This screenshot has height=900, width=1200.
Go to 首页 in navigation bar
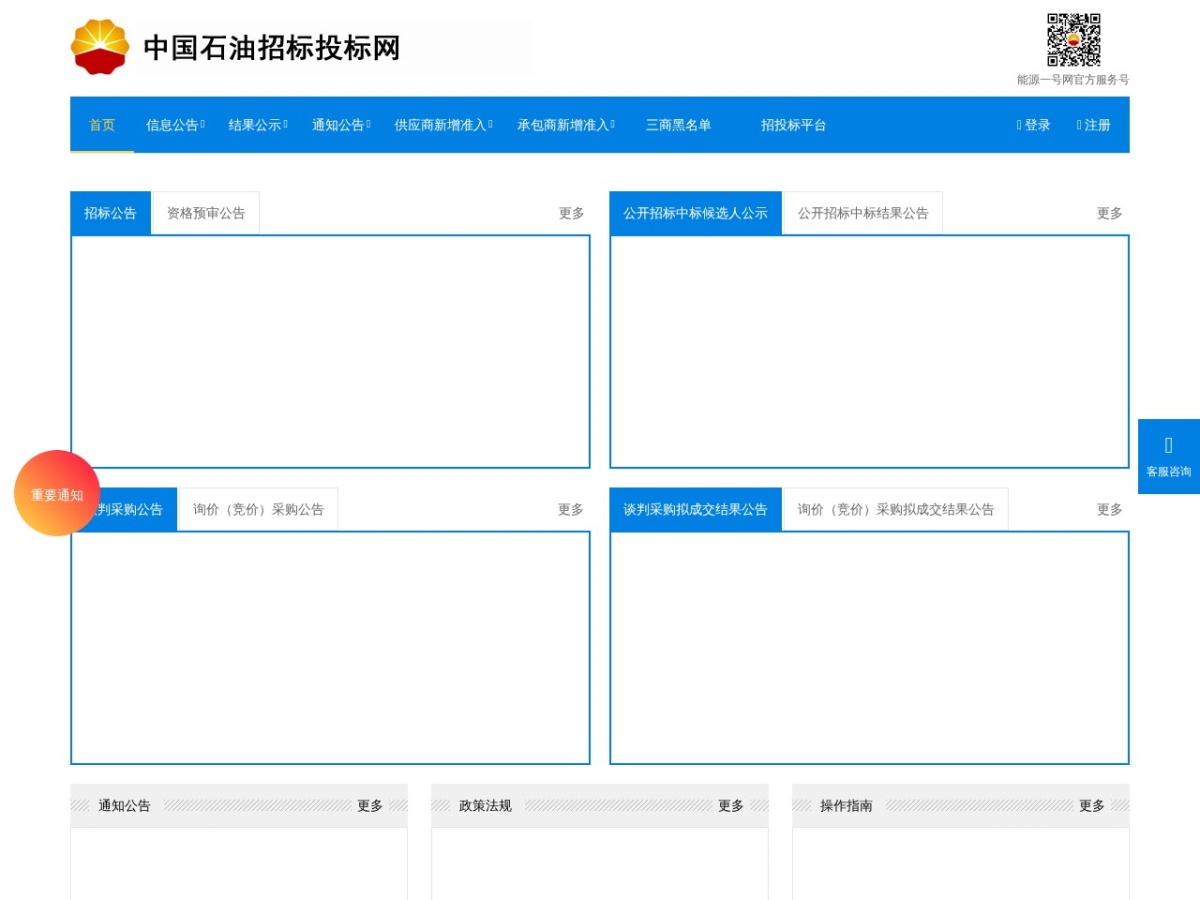(102, 125)
